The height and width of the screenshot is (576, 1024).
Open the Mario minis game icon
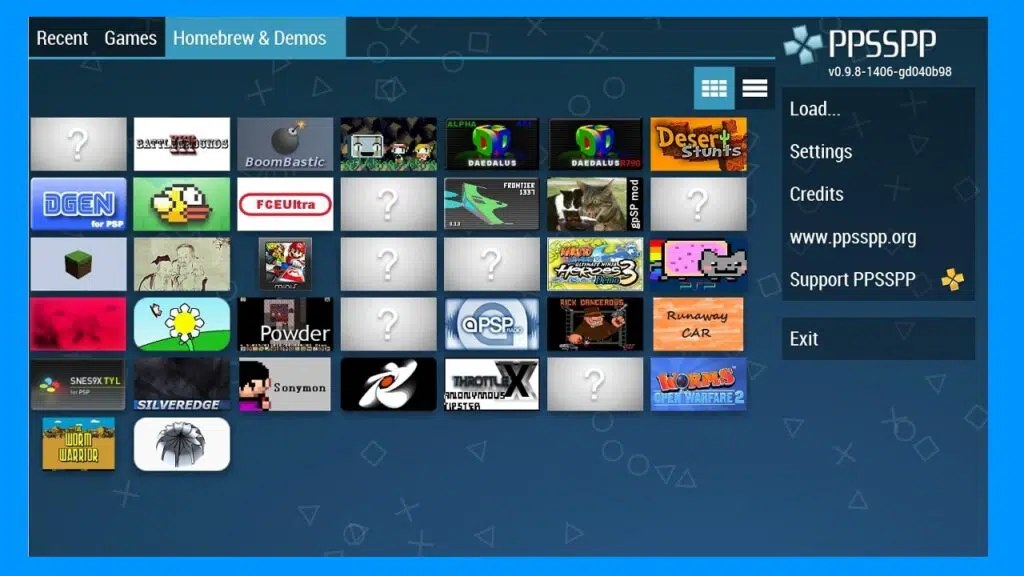[x=285, y=264]
